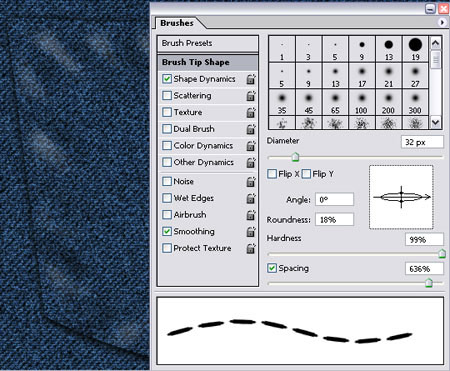Click the Diameter value field

(422, 142)
